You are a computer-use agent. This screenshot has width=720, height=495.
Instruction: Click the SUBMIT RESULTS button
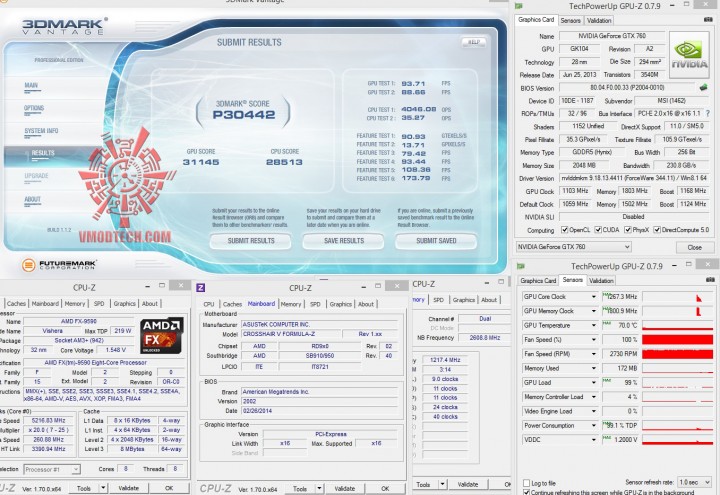(x=251, y=241)
